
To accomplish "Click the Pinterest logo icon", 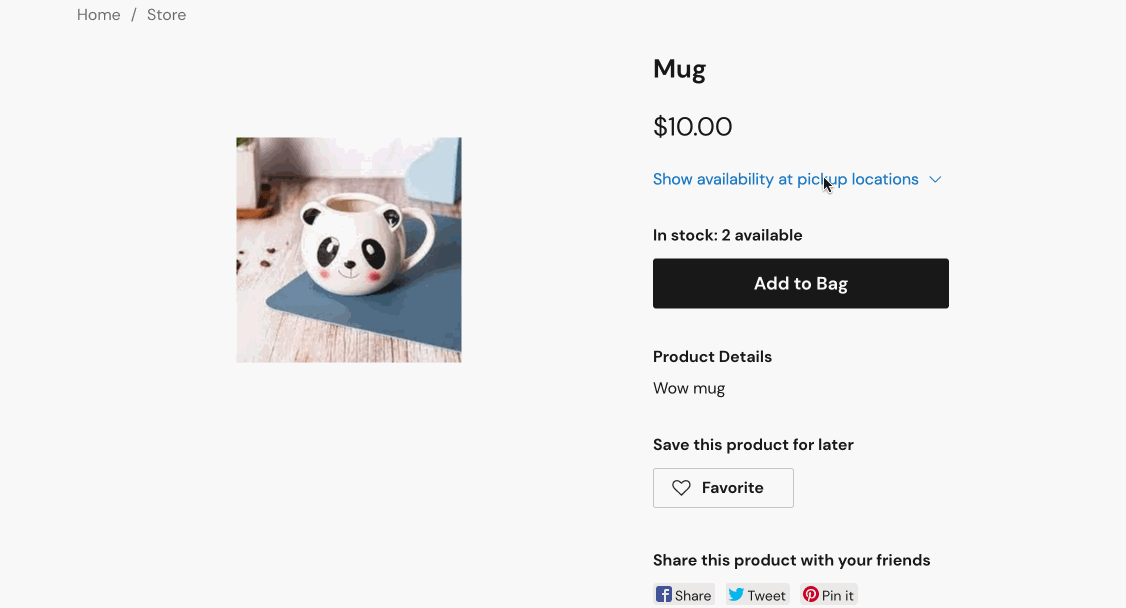I will pyautogui.click(x=811, y=595).
